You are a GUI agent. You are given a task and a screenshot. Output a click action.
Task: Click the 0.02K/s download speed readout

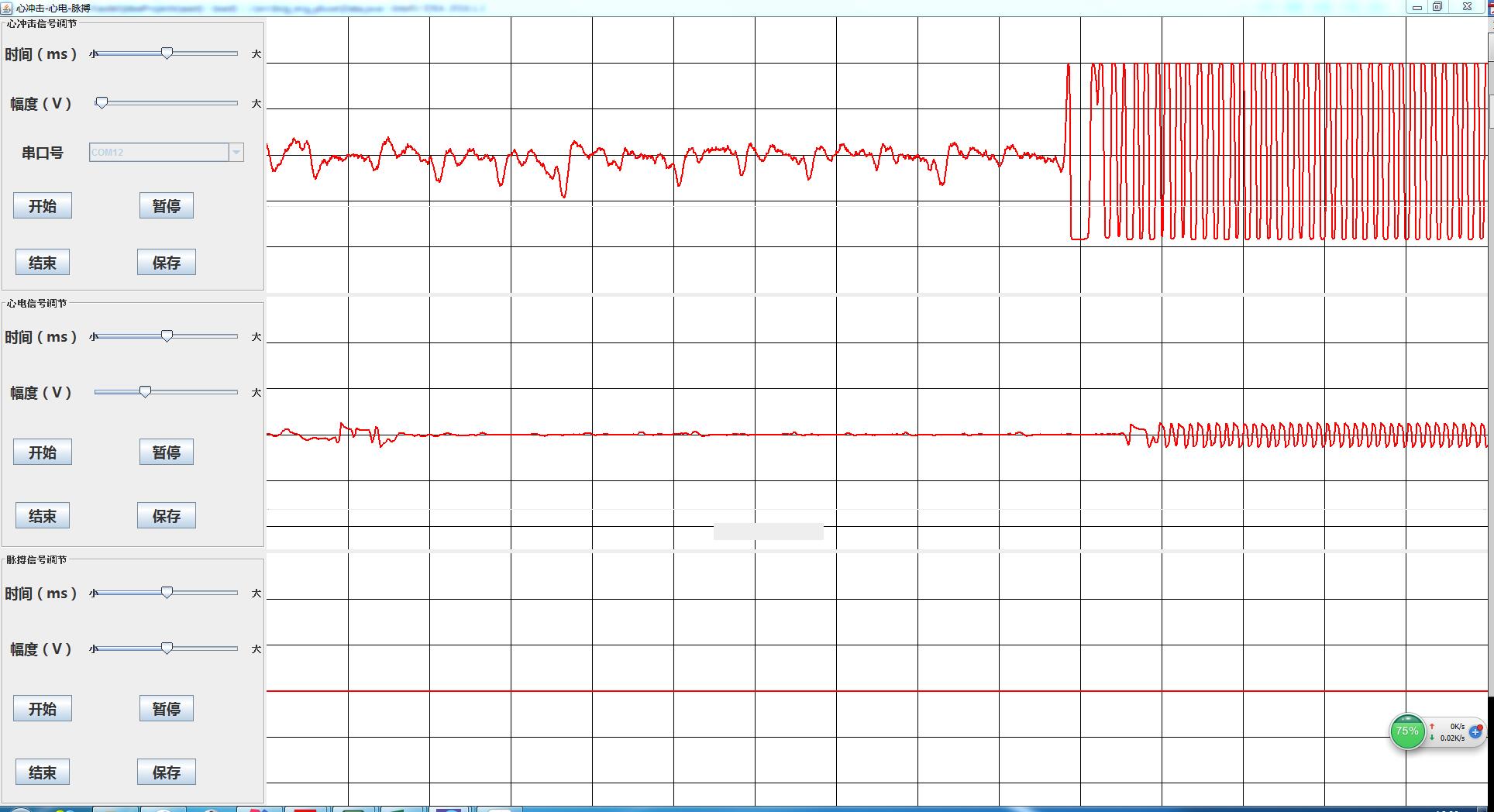point(1452,738)
